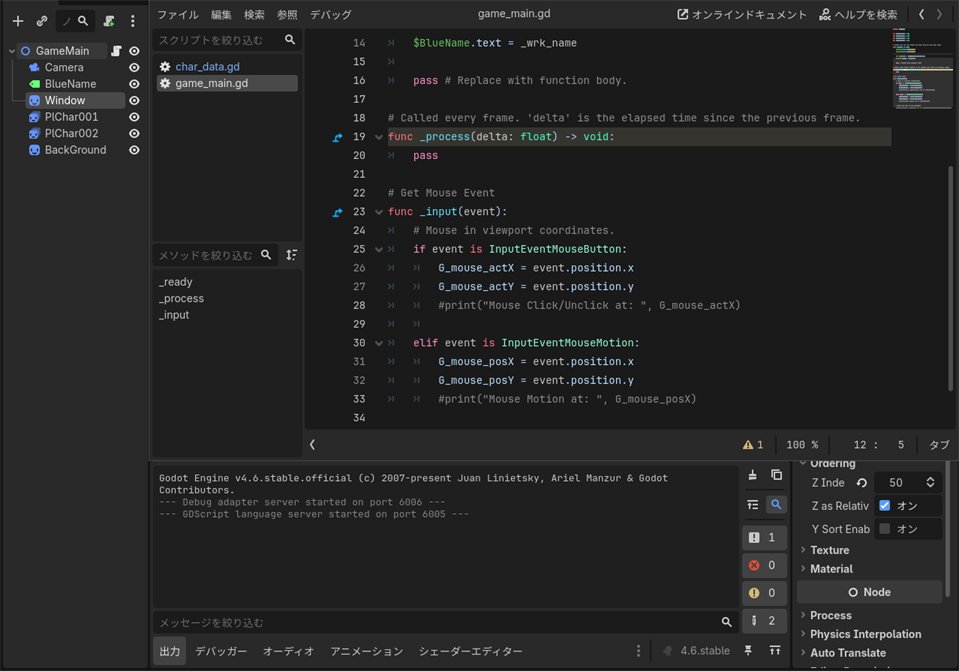Collapse the GameMain tree node
Image resolution: width=959 pixels, height=671 pixels.
(x=11, y=51)
